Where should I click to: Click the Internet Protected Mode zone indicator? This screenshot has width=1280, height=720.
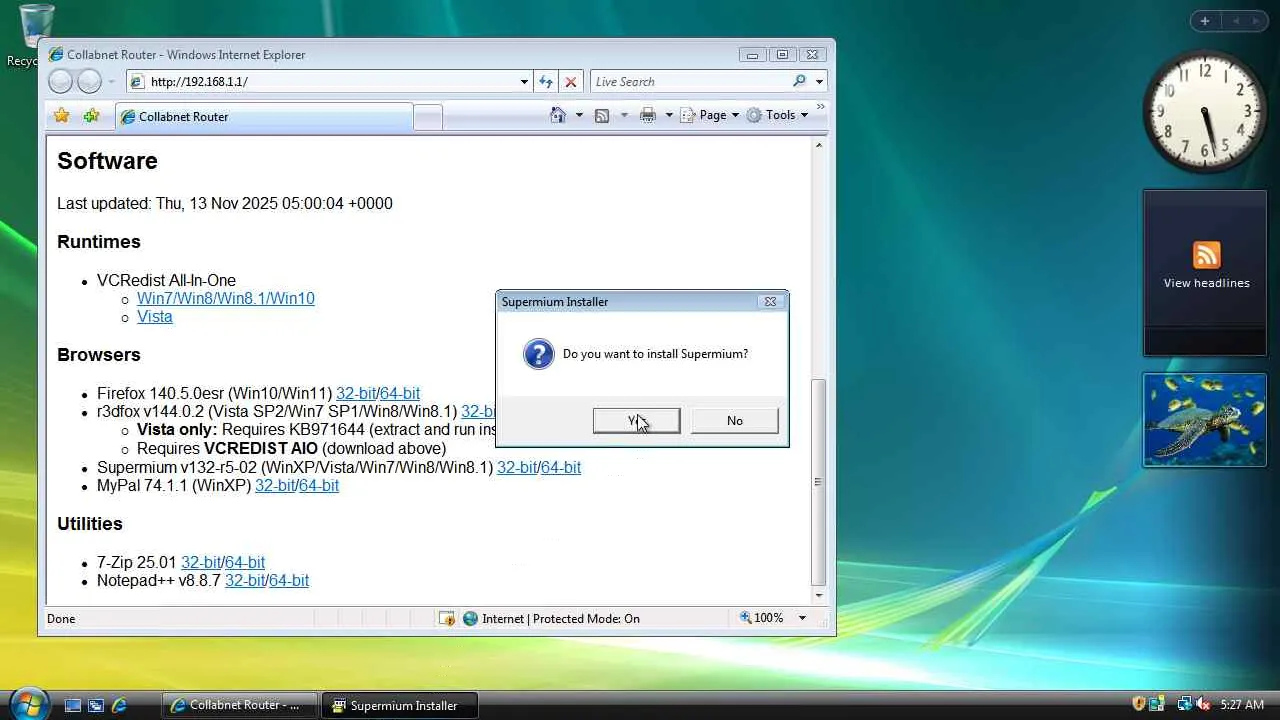[x=551, y=619]
